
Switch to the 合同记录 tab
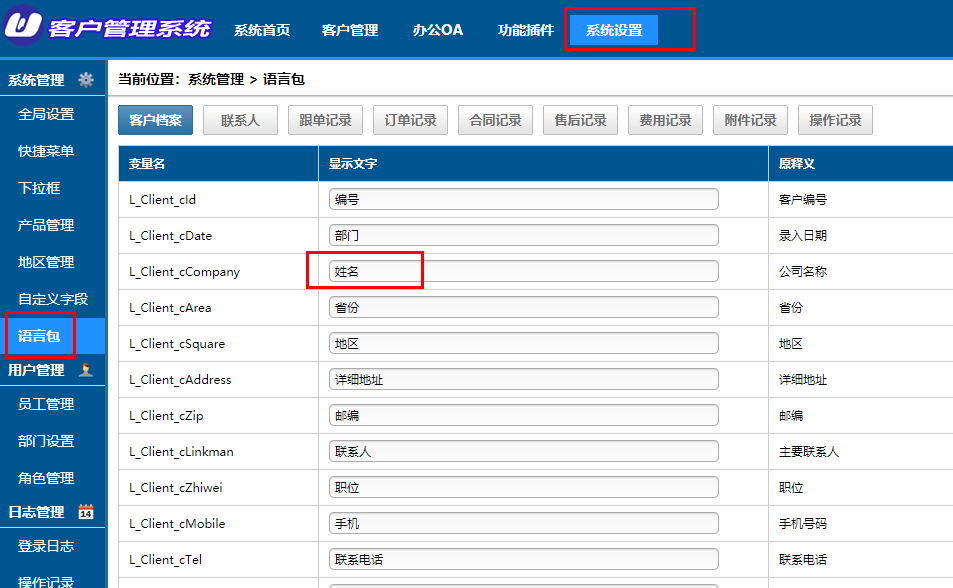pyautogui.click(x=495, y=120)
